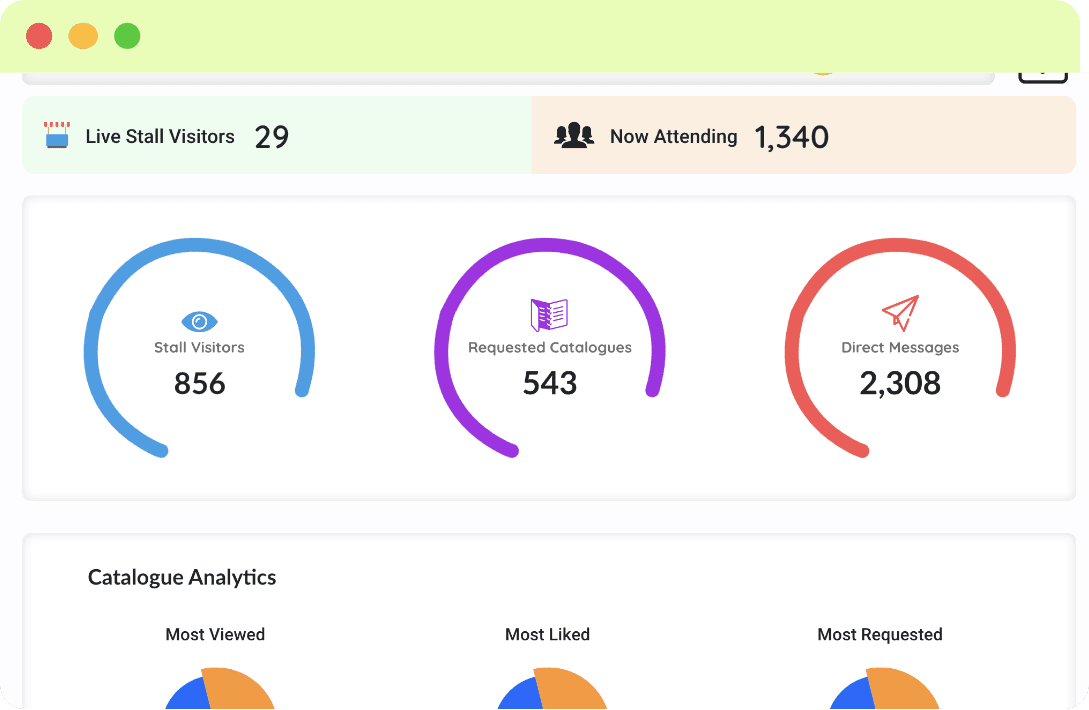Click the Direct Messages label
This screenshot has height=710, width=1089.
(x=900, y=347)
